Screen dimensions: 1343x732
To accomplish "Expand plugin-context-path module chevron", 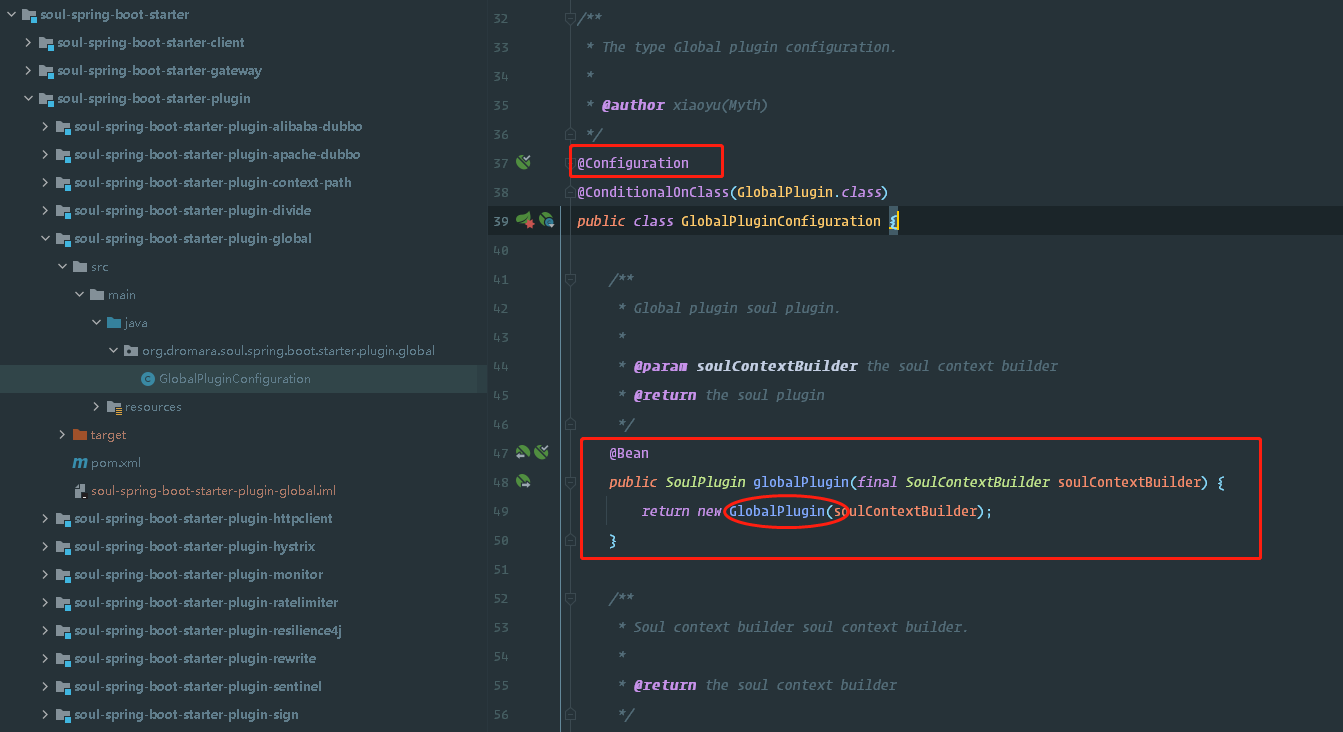I will pos(45,183).
